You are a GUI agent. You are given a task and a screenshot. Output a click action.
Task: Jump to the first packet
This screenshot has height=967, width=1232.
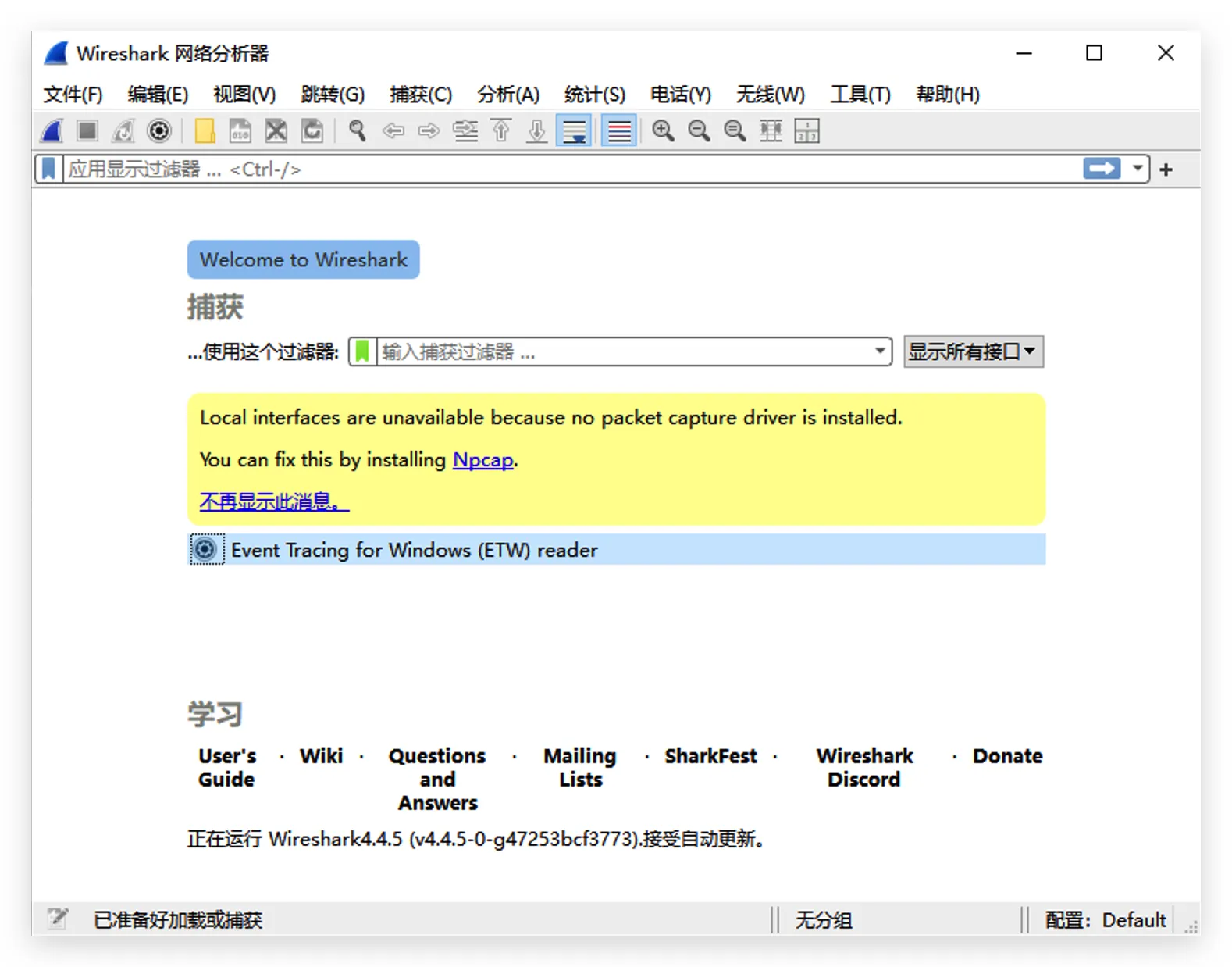click(501, 130)
